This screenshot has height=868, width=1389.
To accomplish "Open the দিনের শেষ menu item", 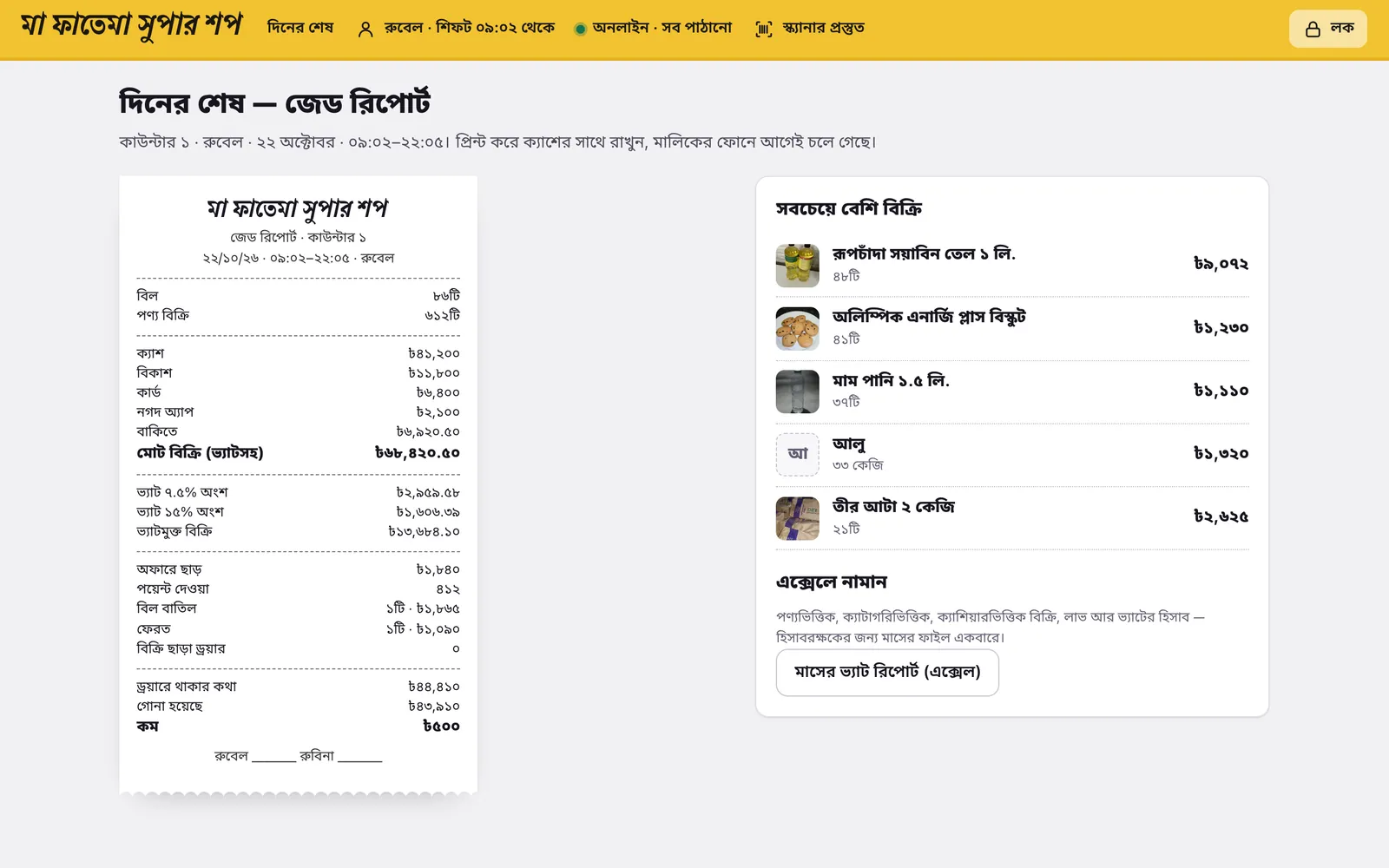I will pos(300,28).
